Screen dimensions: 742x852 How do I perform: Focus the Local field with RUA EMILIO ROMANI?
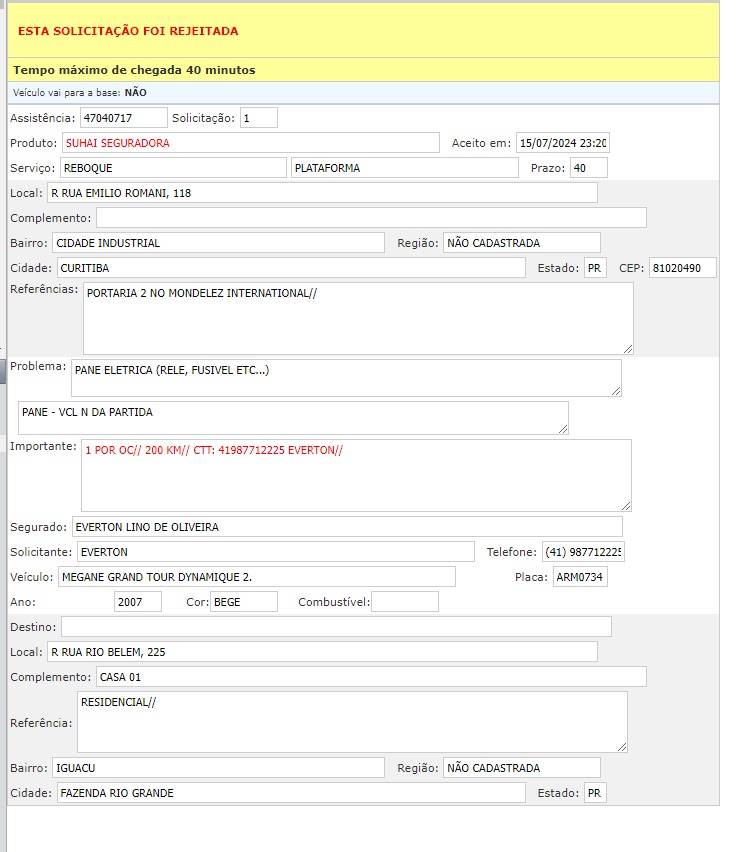321,193
